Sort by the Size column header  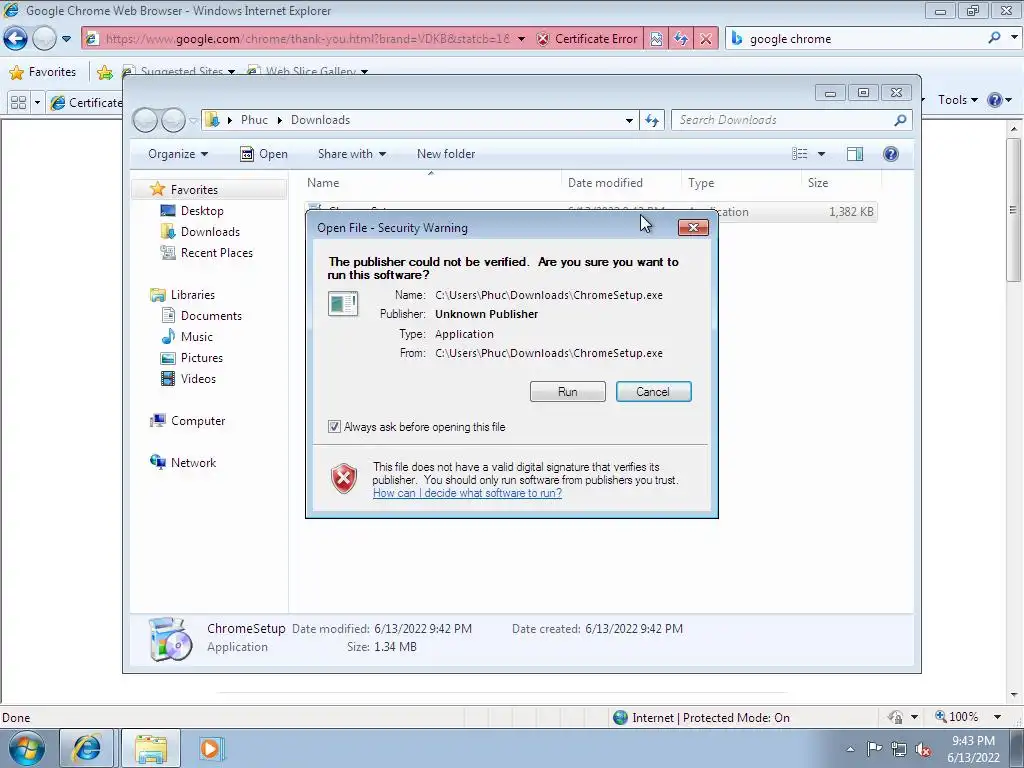click(841, 184)
